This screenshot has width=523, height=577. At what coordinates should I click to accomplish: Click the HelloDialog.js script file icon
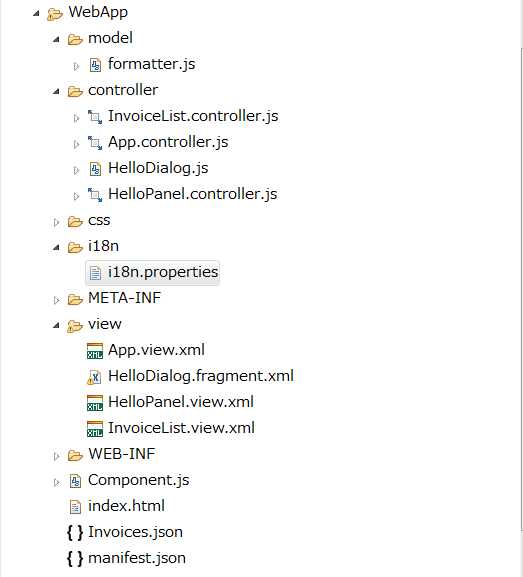point(95,169)
